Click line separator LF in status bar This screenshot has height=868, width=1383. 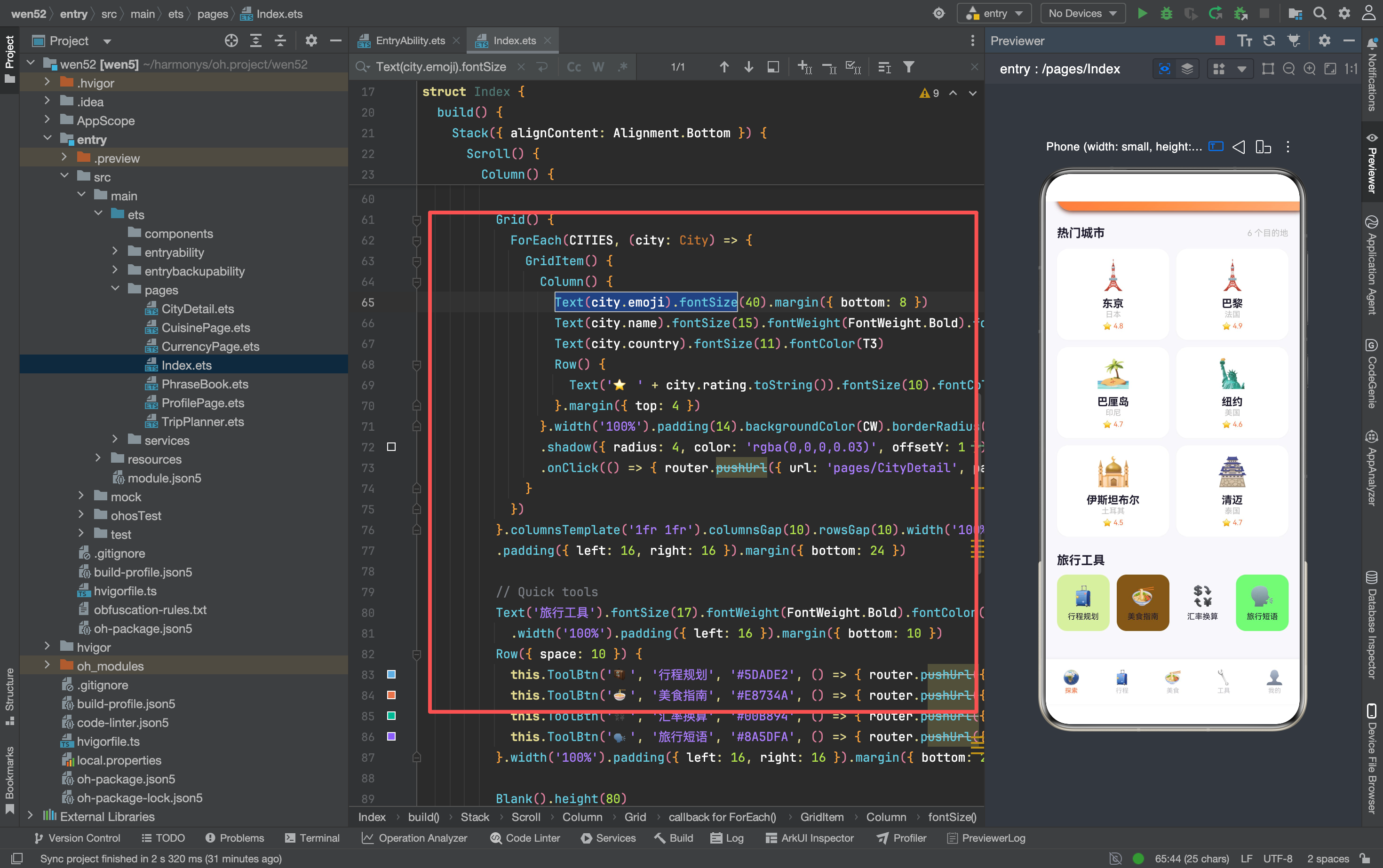tap(1246, 858)
